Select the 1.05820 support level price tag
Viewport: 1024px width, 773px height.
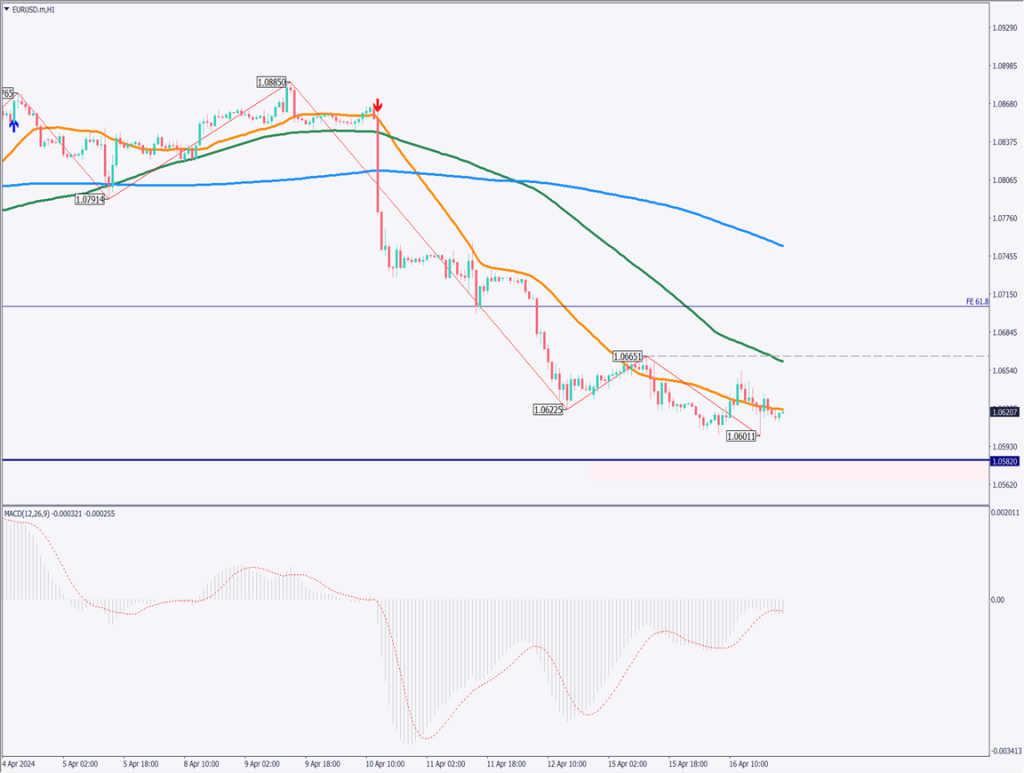click(x=1004, y=461)
